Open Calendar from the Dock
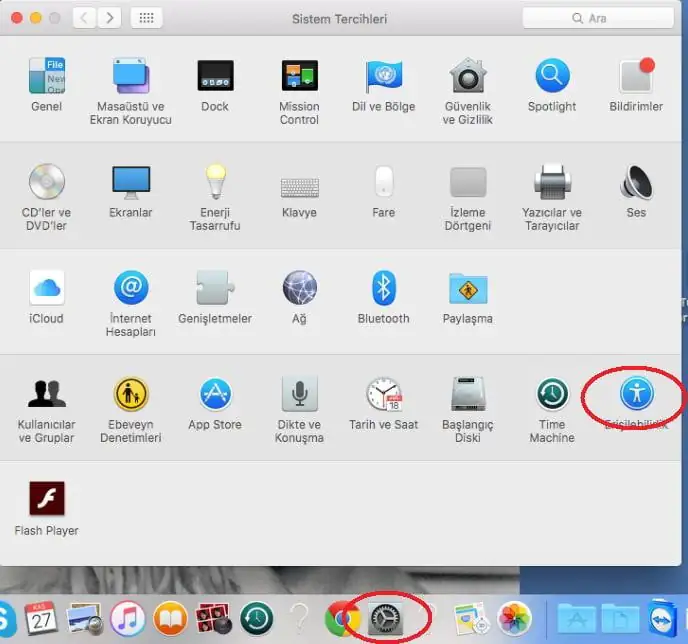 40,619
